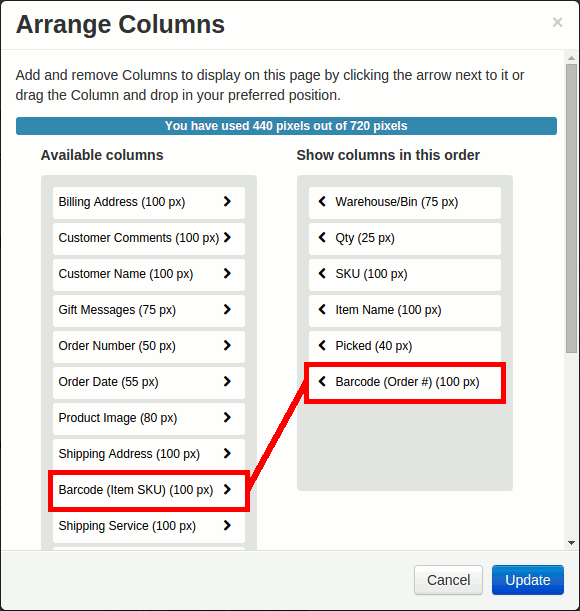Click the pixels-used progress bar
Image resolution: width=580 pixels, height=611 pixels.
[x=286, y=126]
